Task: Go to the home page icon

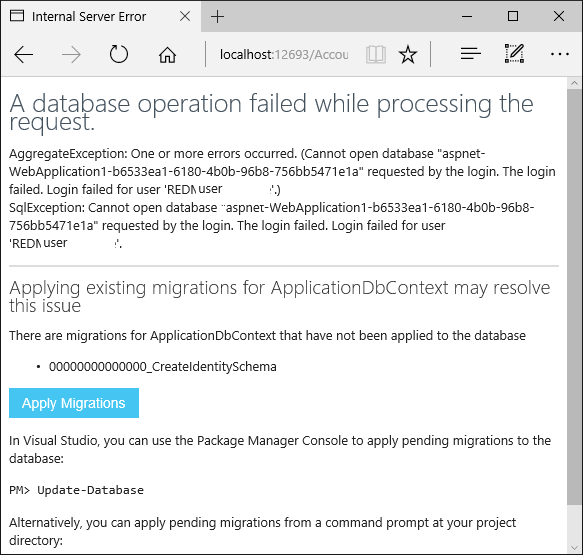Action: tap(167, 55)
